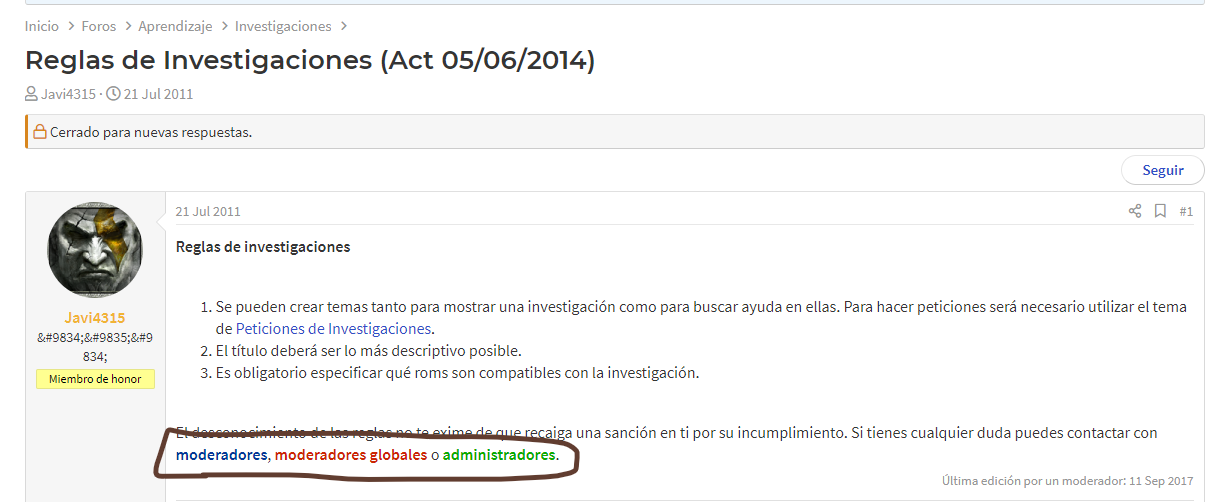Open the Peticiones de Investigaciones link

click(333, 328)
